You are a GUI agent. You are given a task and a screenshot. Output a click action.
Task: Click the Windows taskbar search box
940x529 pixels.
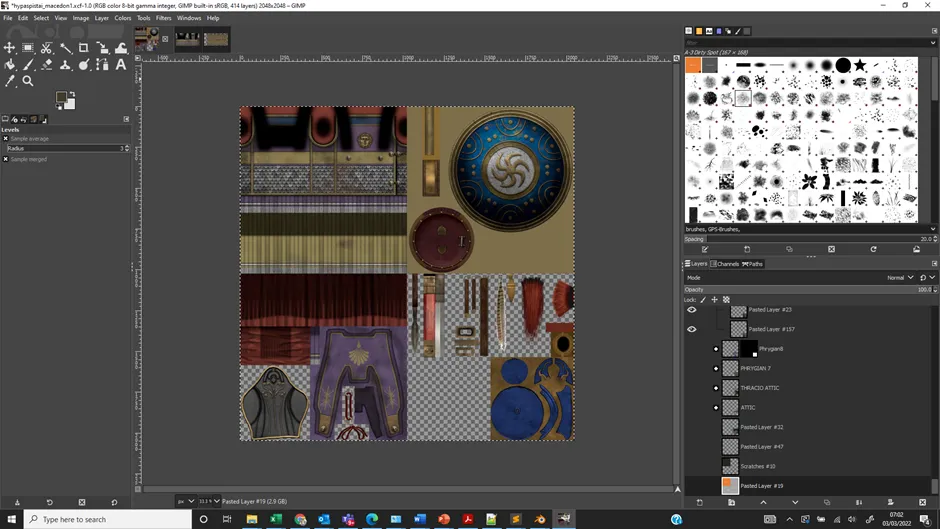tap(108, 519)
